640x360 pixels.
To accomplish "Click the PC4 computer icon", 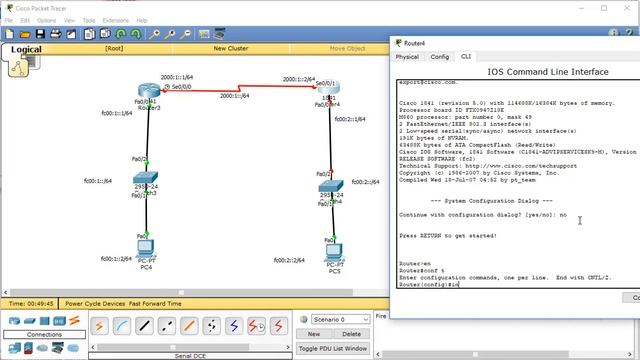I will tap(145, 248).
